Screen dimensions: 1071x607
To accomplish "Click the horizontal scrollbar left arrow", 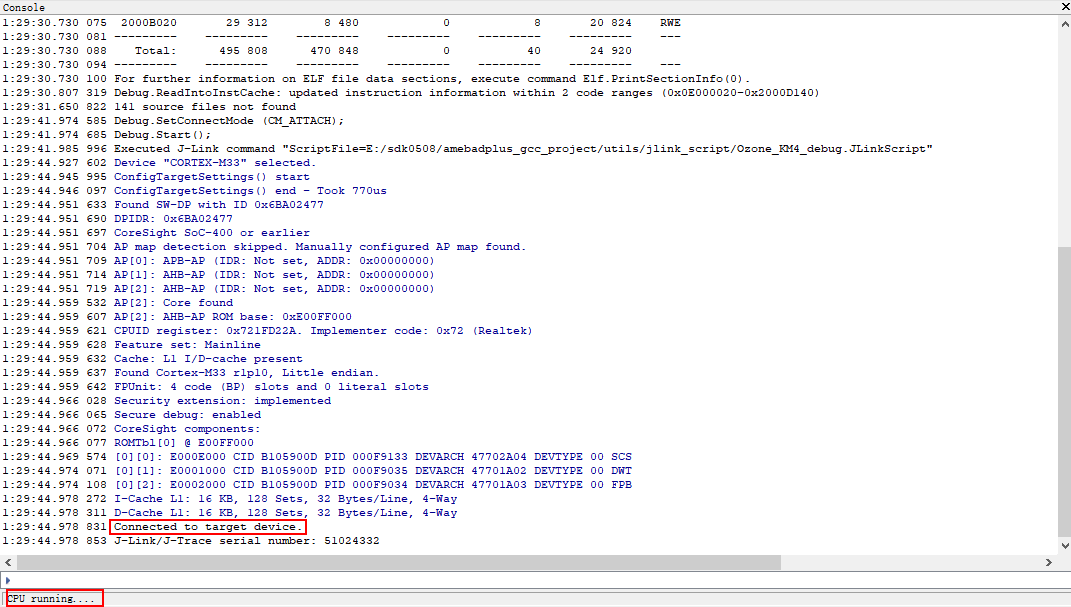I will coord(7,562).
